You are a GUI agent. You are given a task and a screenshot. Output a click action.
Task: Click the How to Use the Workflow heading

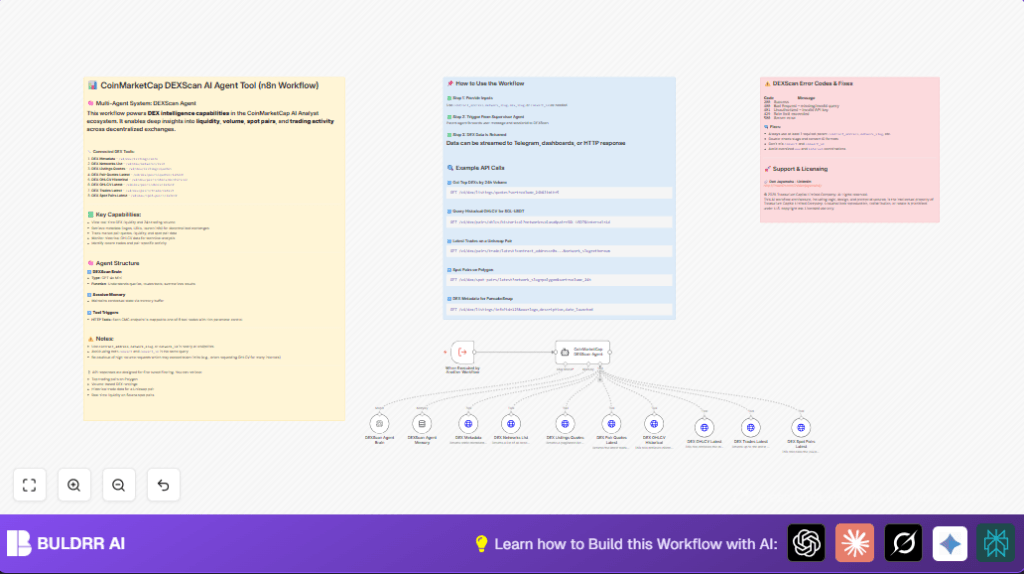click(x=486, y=84)
